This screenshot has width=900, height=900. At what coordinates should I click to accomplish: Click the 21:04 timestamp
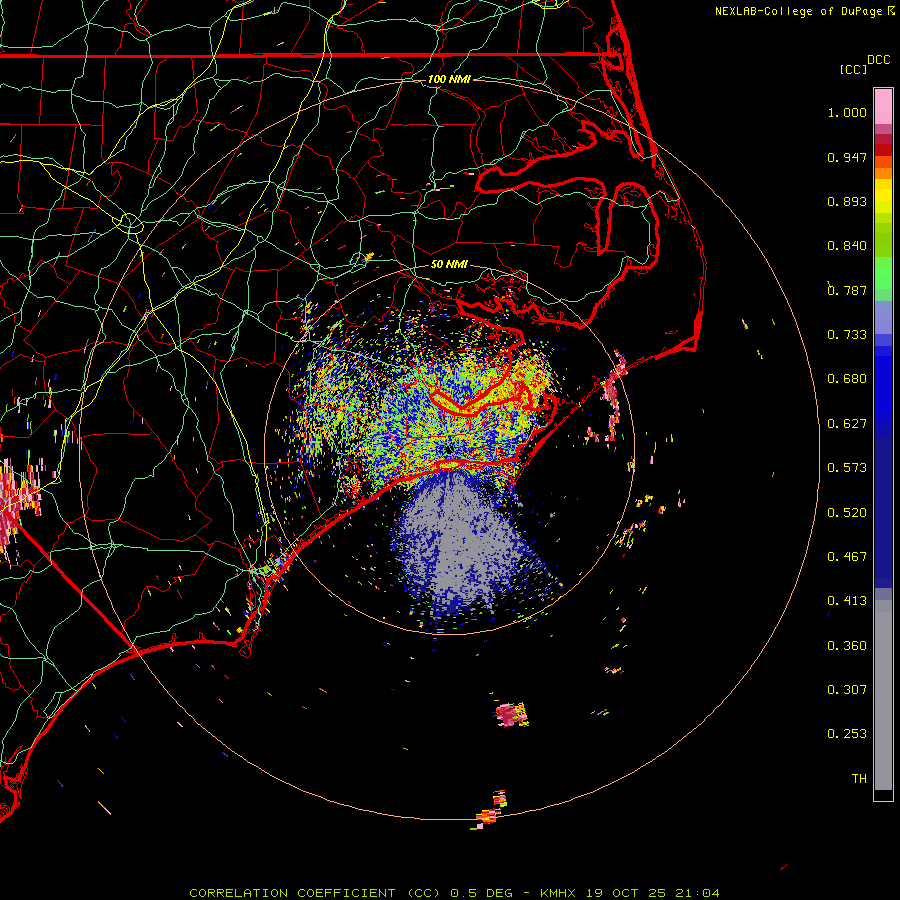coord(697,893)
